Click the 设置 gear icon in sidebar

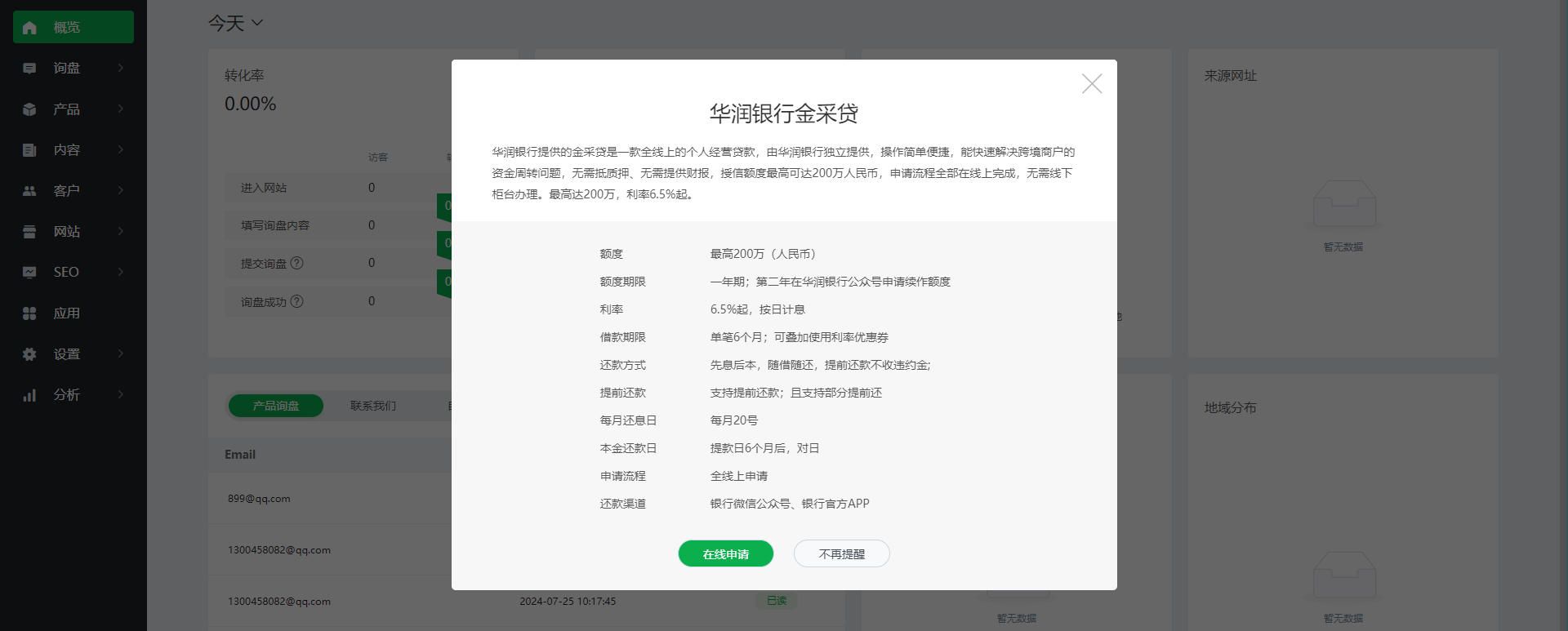pyautogui.click(x=29, y=354)
